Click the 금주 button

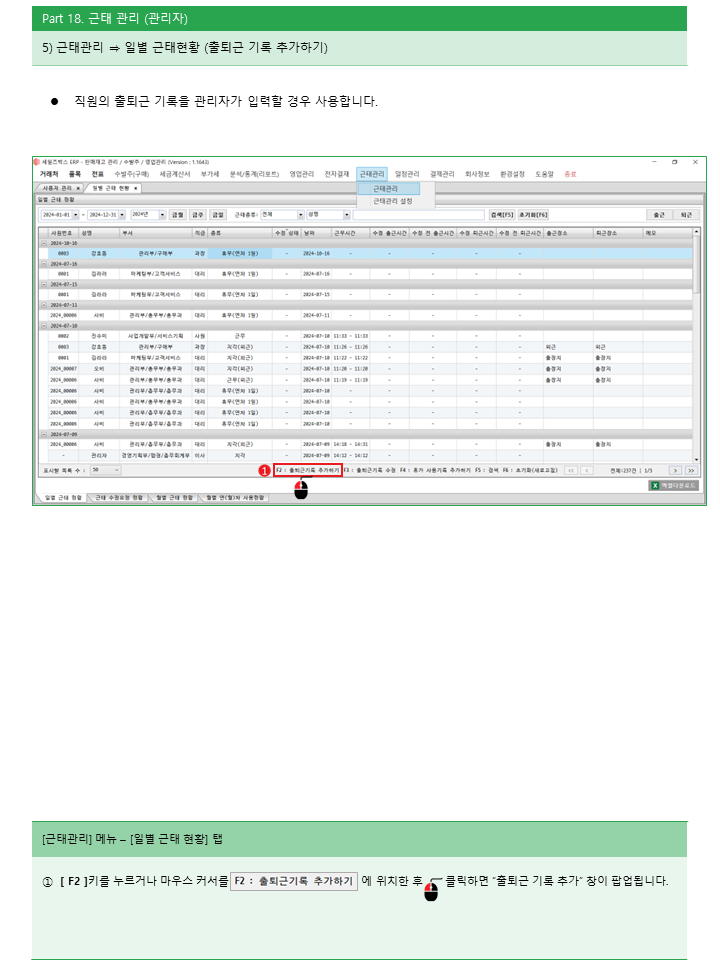(197, 215)
